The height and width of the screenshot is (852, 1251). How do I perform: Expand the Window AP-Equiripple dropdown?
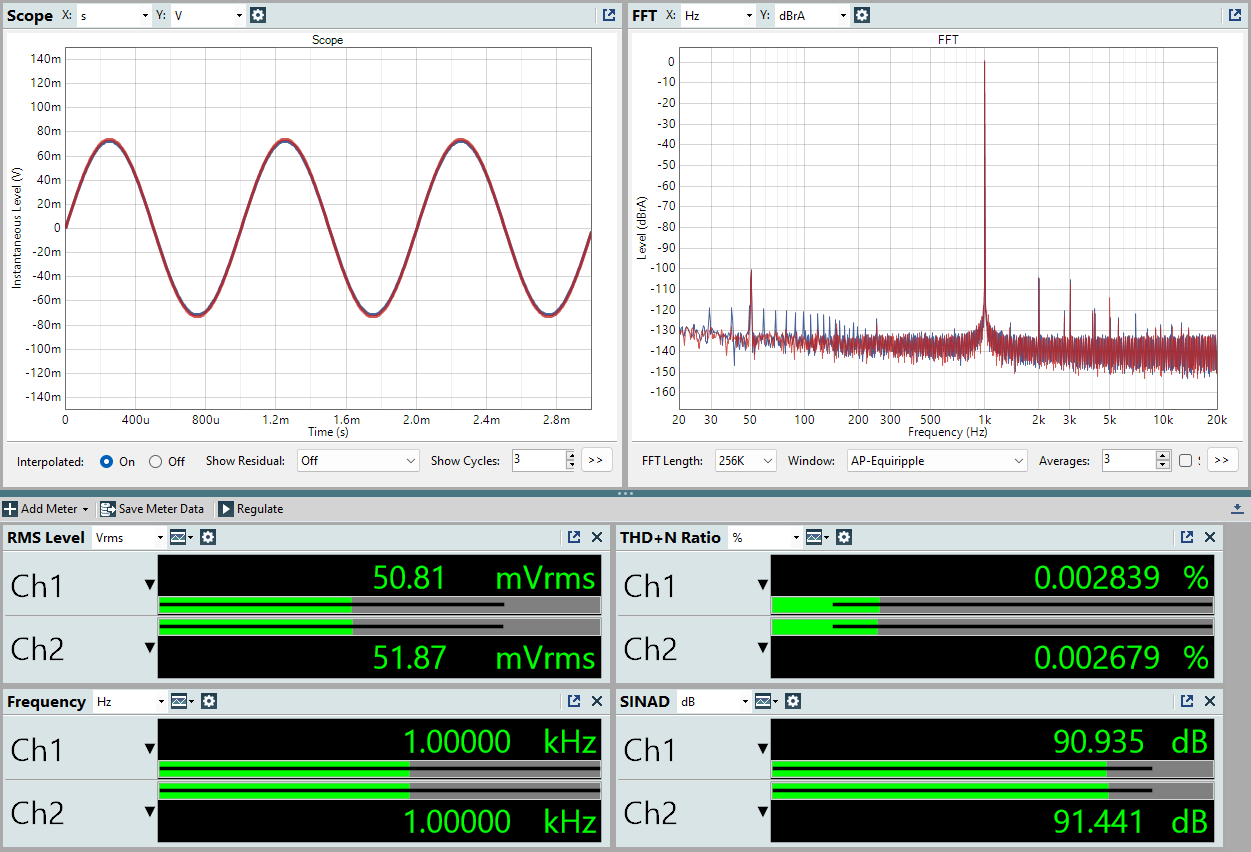[x=936, y=461]
